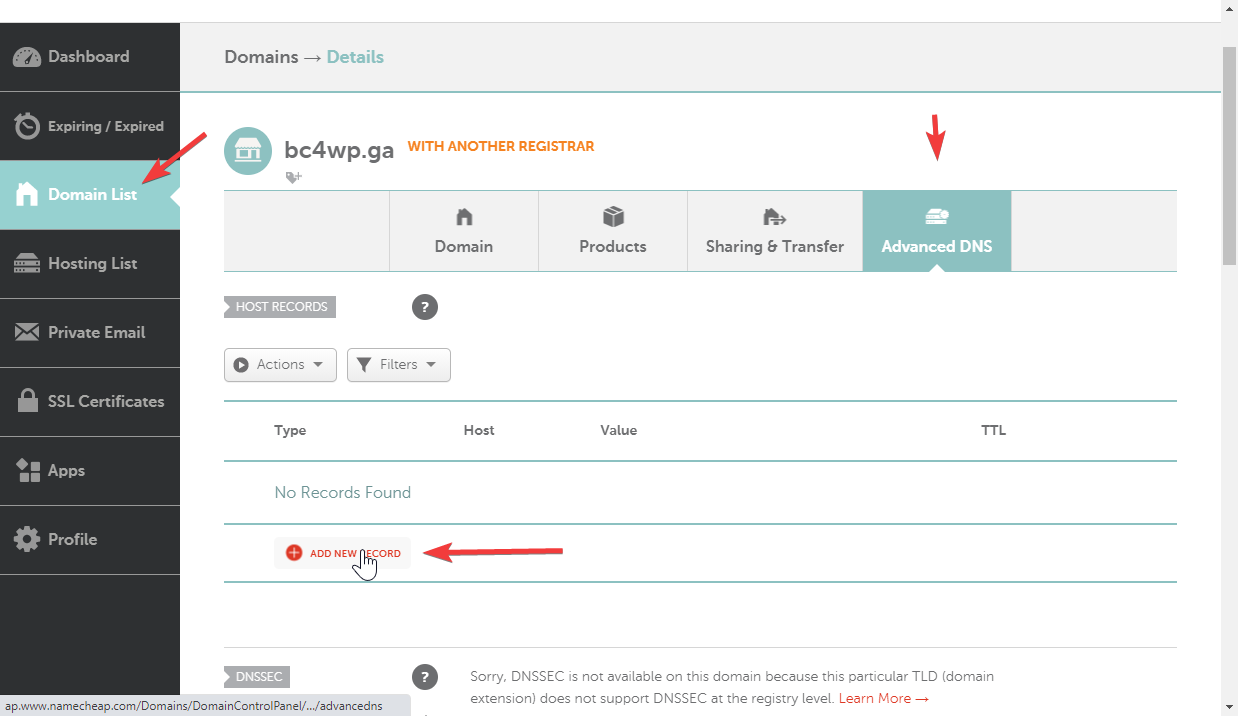This screenshot has width=1238, height=716.
Task: Click the help icon beside DNSSEC
Action: 425,677
